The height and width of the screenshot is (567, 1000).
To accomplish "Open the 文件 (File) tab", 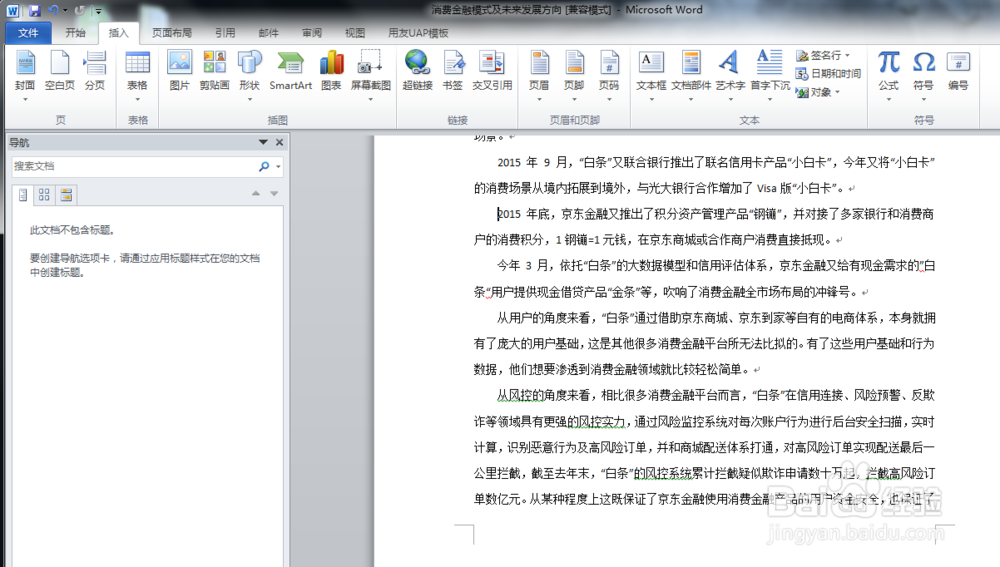I will click(x=28, y=33).
